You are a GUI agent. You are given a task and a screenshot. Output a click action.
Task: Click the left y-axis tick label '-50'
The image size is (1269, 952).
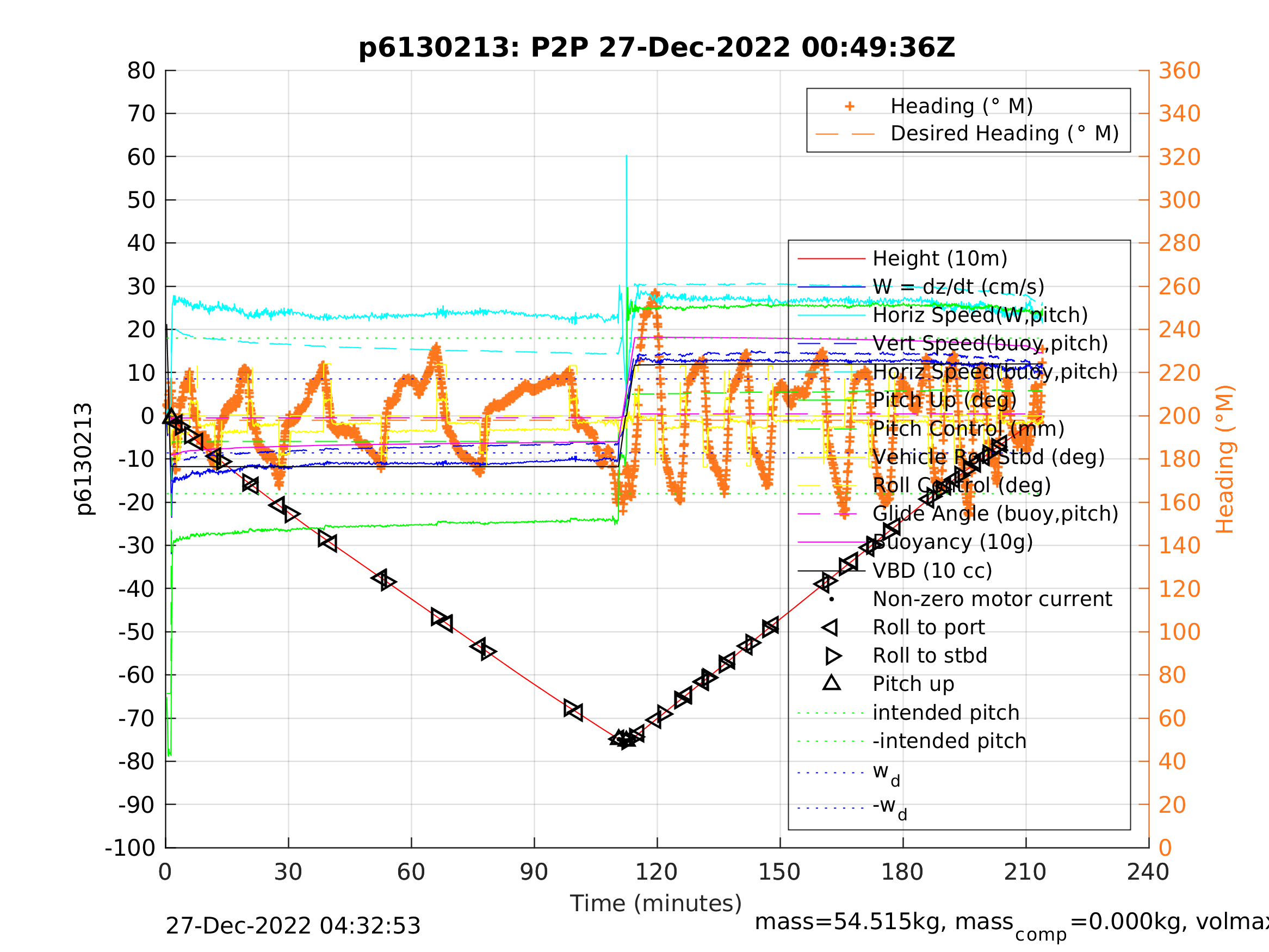137,632
